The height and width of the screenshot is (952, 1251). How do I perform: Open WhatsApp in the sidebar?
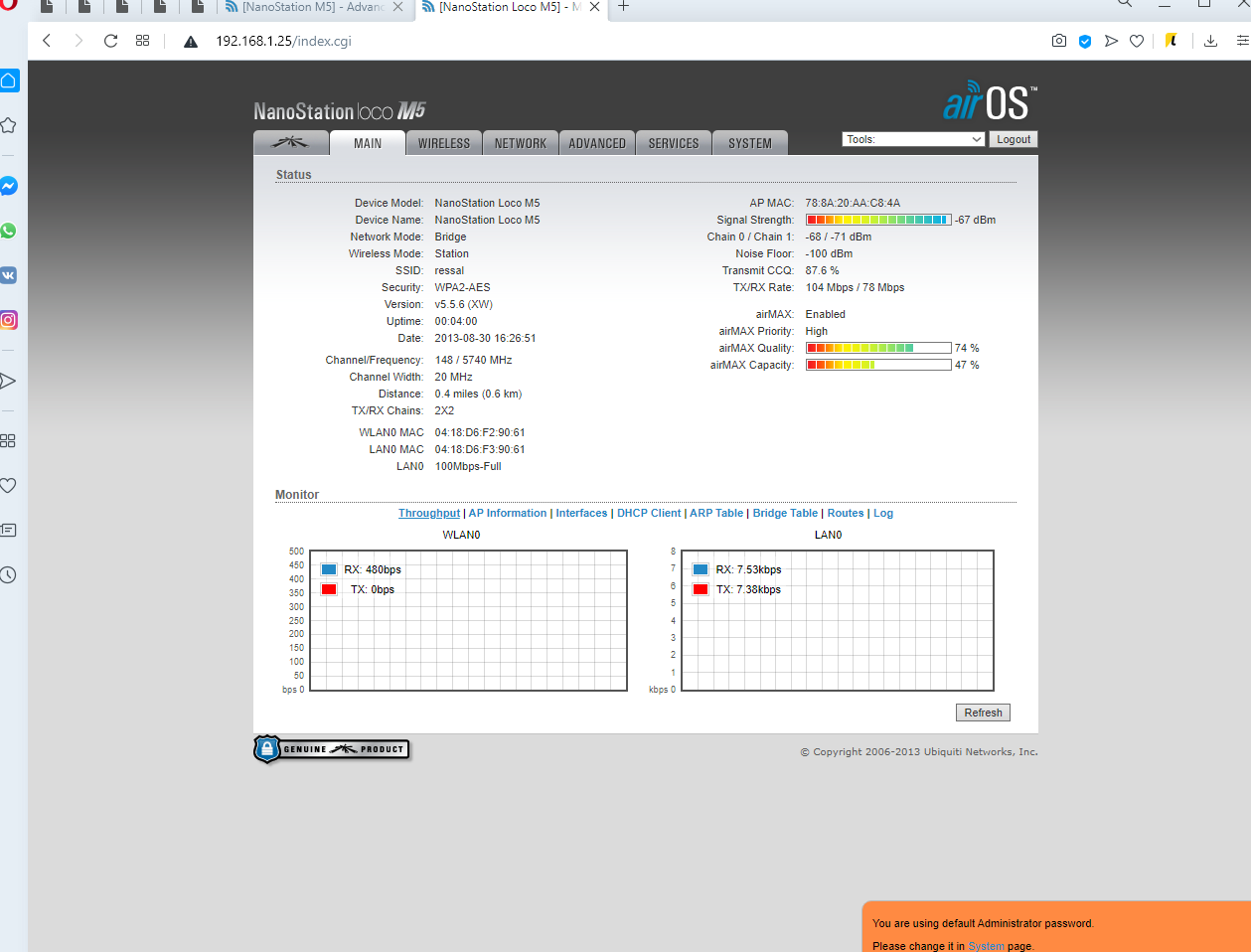pyautogui.click(x=8, y=231)
